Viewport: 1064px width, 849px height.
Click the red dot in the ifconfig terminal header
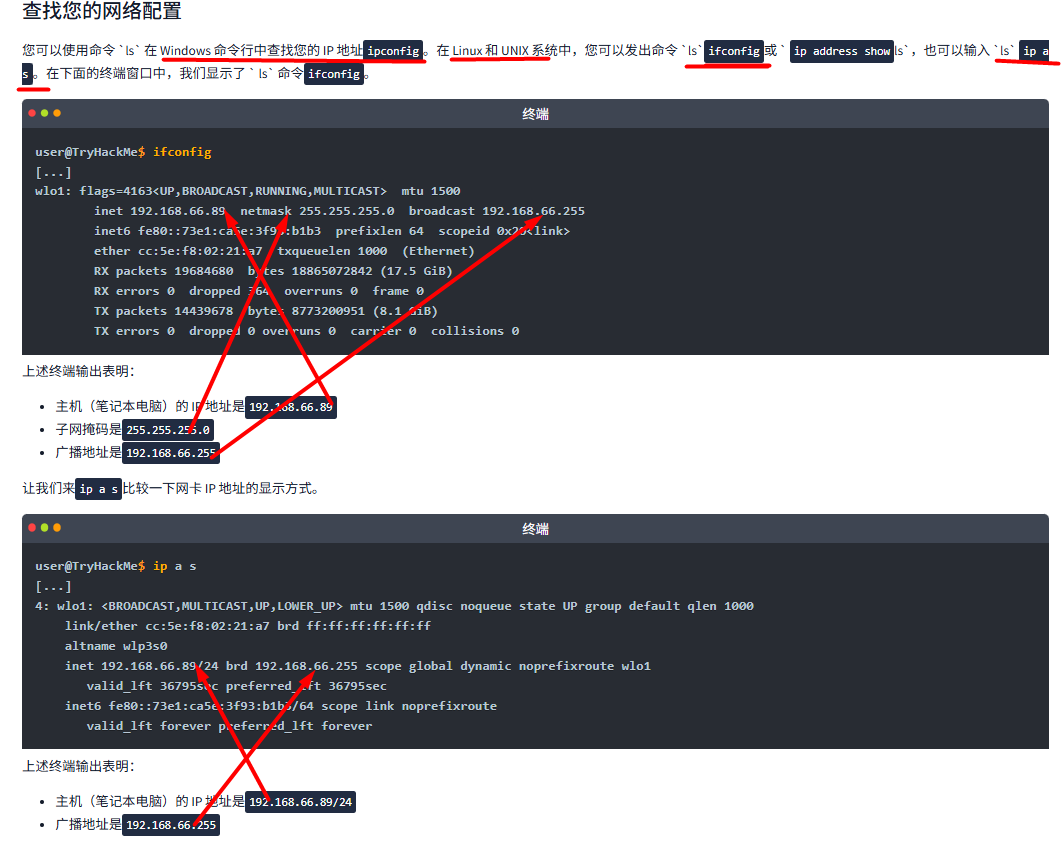tap(32, 113)
